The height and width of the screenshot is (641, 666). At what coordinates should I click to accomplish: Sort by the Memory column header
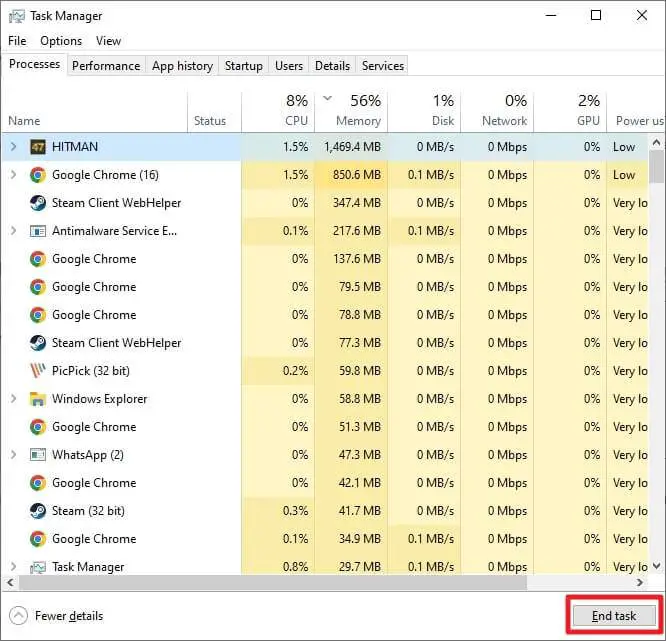[x=351, y=113]
